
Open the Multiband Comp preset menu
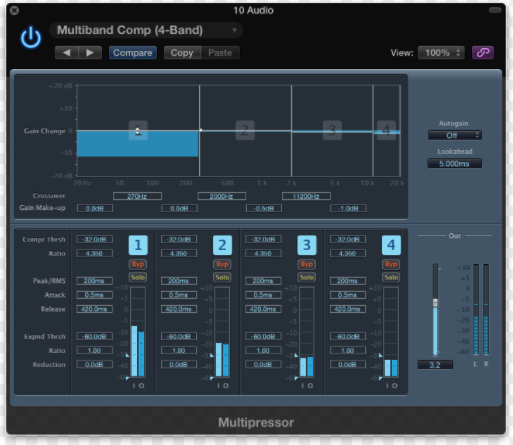(x=146, y=30)
